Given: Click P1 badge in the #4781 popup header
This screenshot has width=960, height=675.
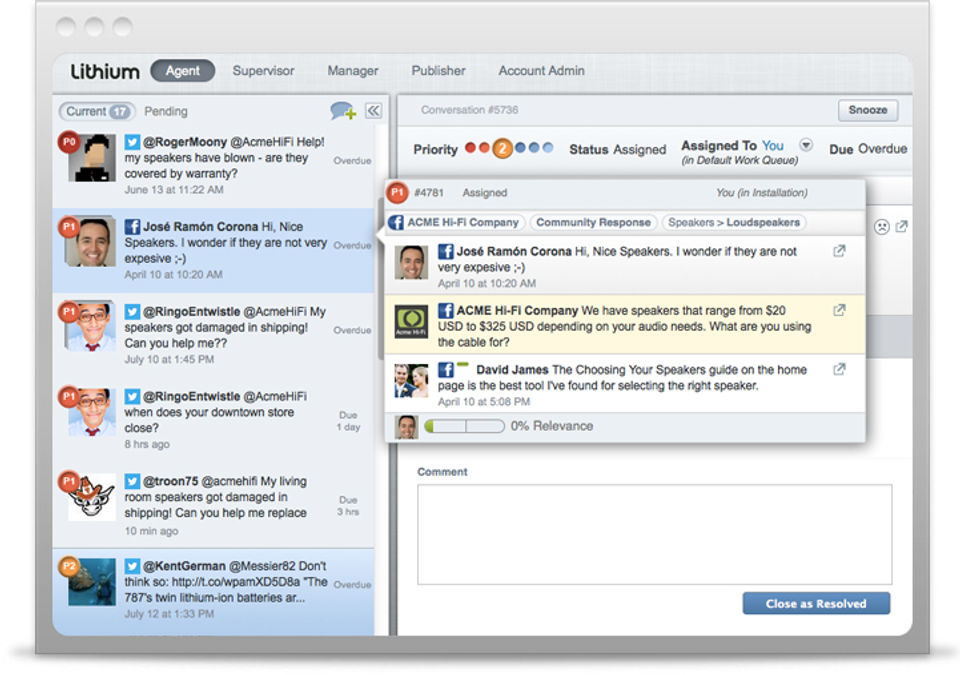Looking at the screenshot, I should click(x=397, y=192).
